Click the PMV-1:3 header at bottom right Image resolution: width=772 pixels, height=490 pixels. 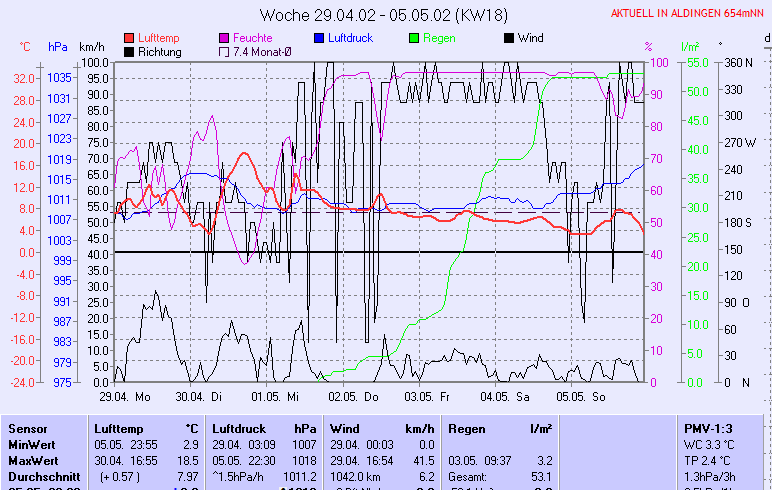tap(708, 428)
